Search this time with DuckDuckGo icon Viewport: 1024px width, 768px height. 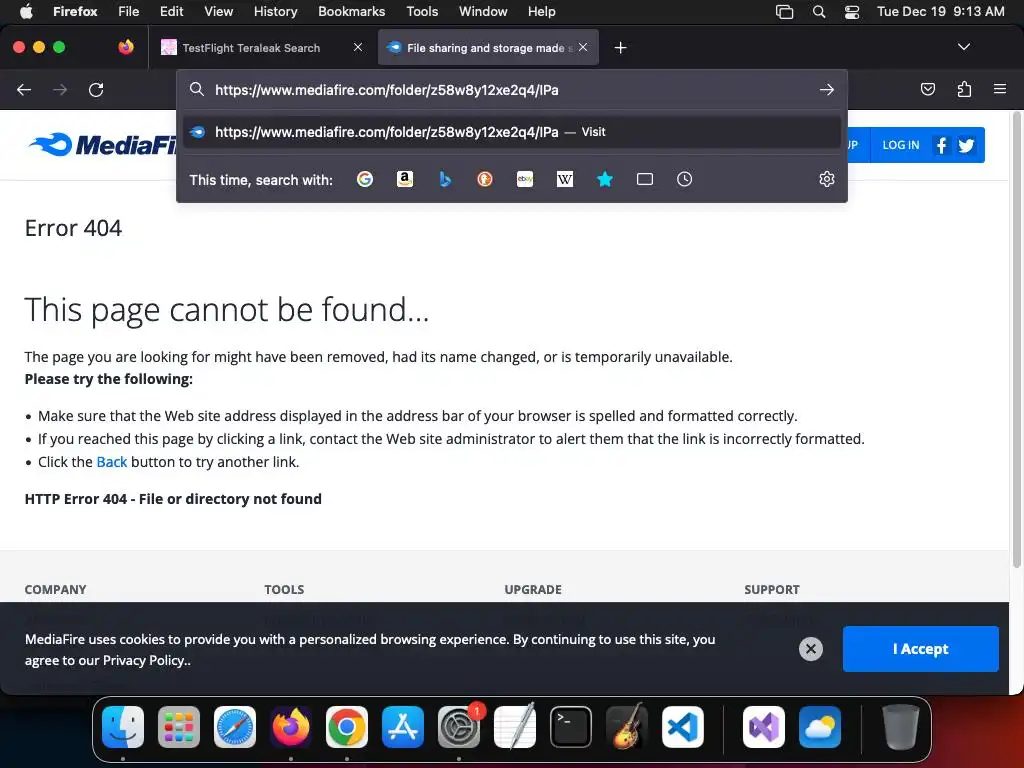click(x=485, y=179)
